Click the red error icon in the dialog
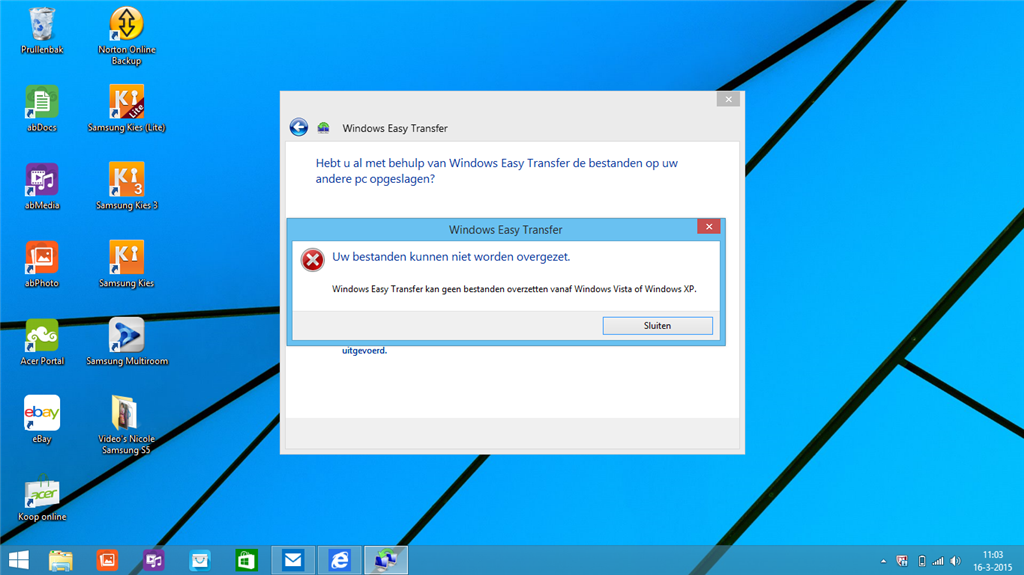 pos(312,259)
